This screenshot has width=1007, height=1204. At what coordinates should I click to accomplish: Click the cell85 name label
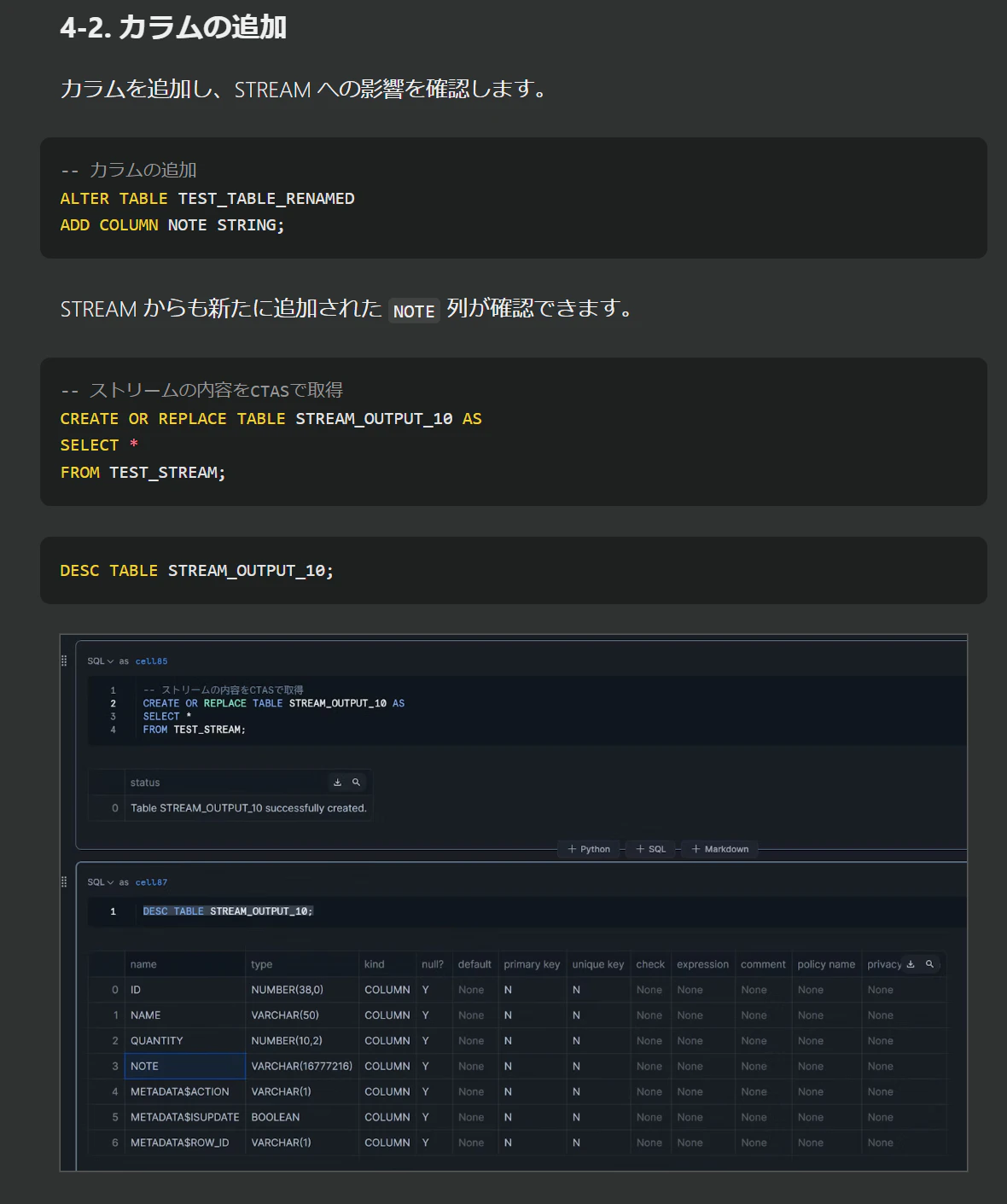pos(151,661)
